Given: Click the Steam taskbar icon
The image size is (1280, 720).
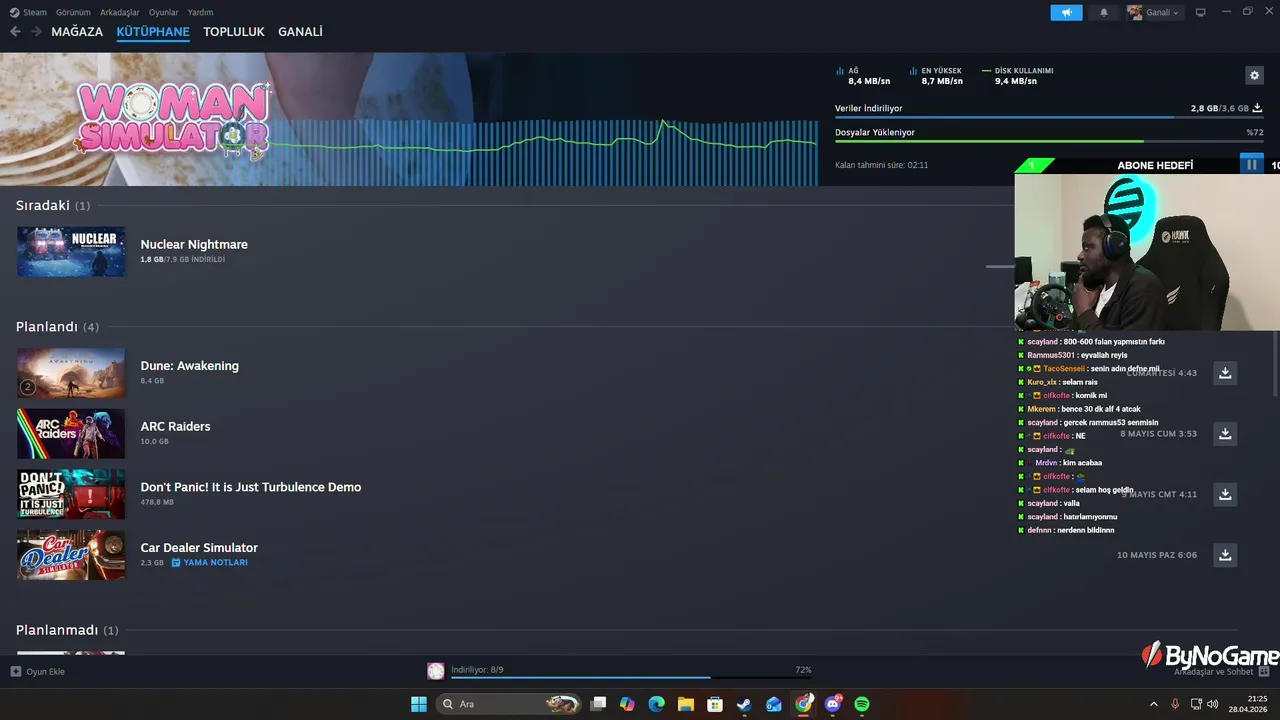Looking at the screenshot, I should pyautogui.click(x=744, y=704).
